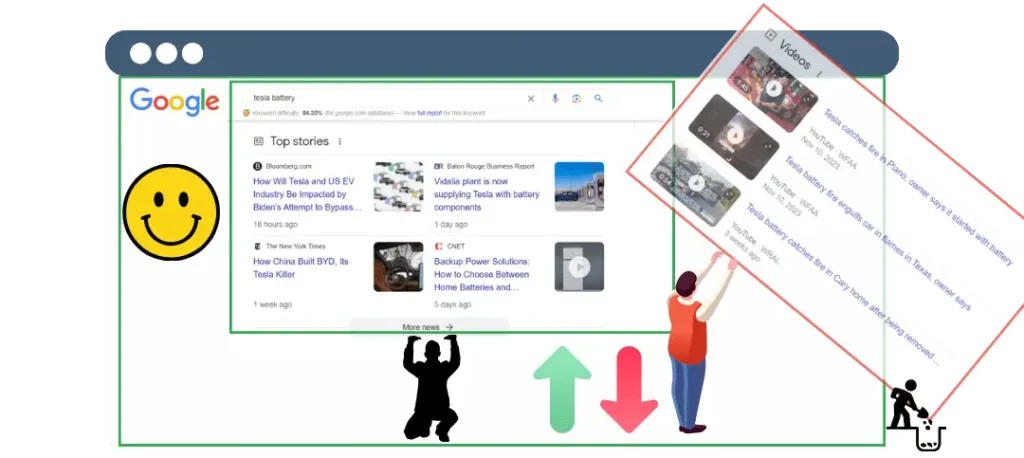Image resolution: width=1024 pixels, height=458 pixels.
Task: Open 'How China Built BYD, Its Tesla Killer'
Action: [301, 268]
